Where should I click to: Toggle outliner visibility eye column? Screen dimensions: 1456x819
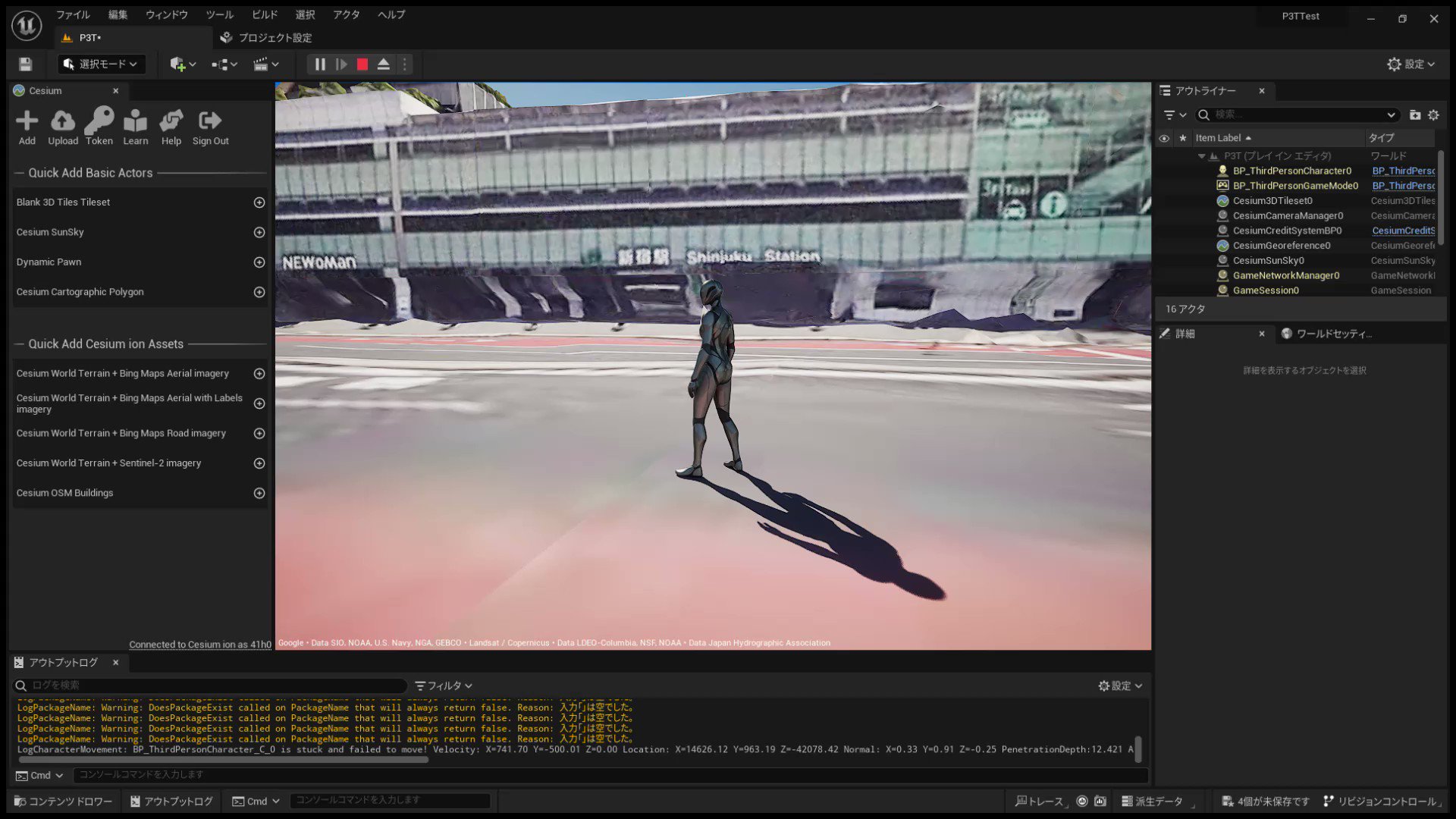click(x=1164, y=138)
